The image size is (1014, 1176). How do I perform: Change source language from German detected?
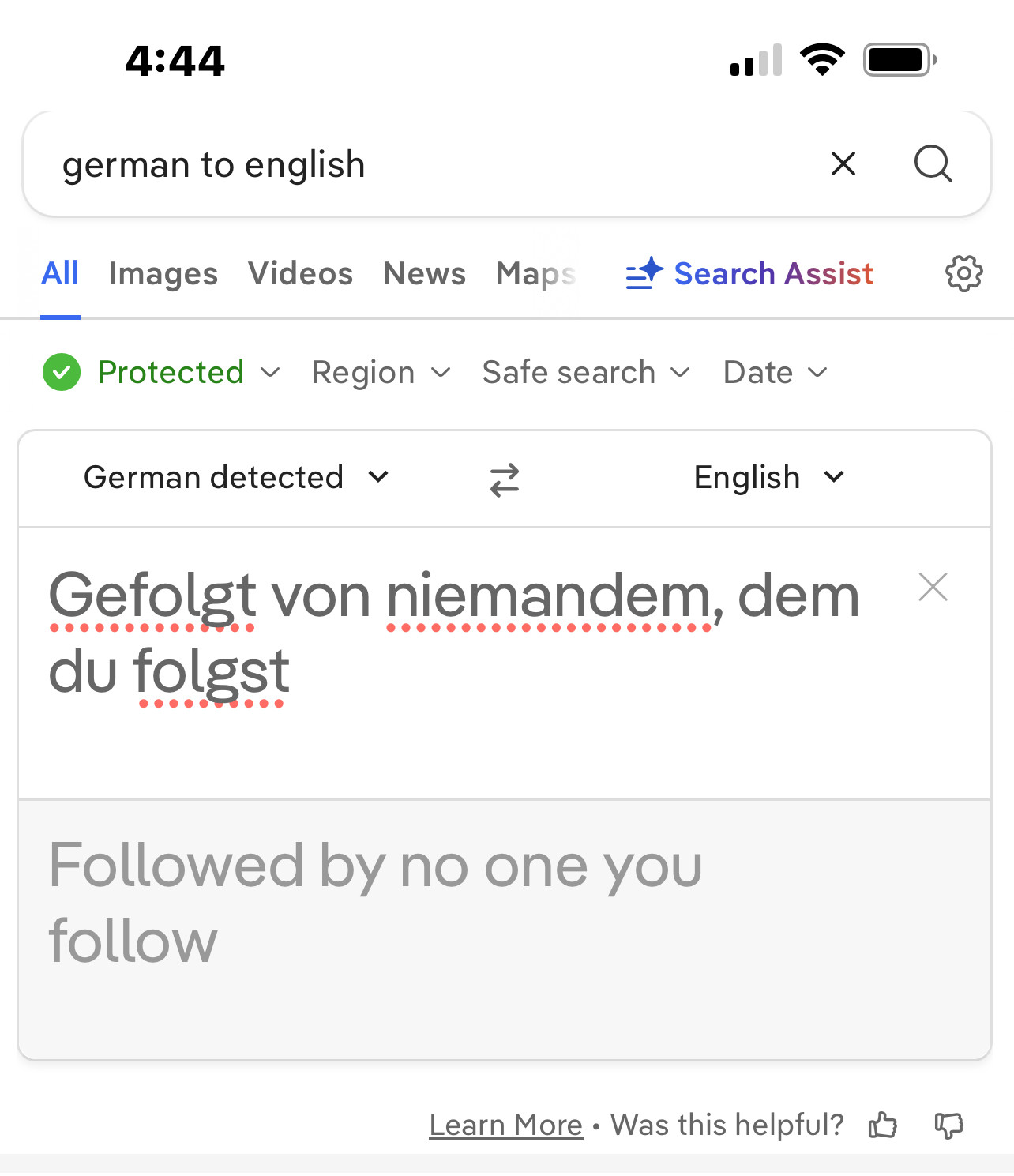point(236,478)
